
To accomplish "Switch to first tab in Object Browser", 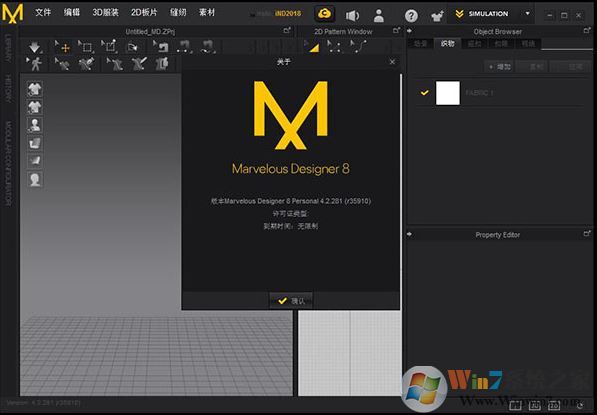I will [420, 44].
